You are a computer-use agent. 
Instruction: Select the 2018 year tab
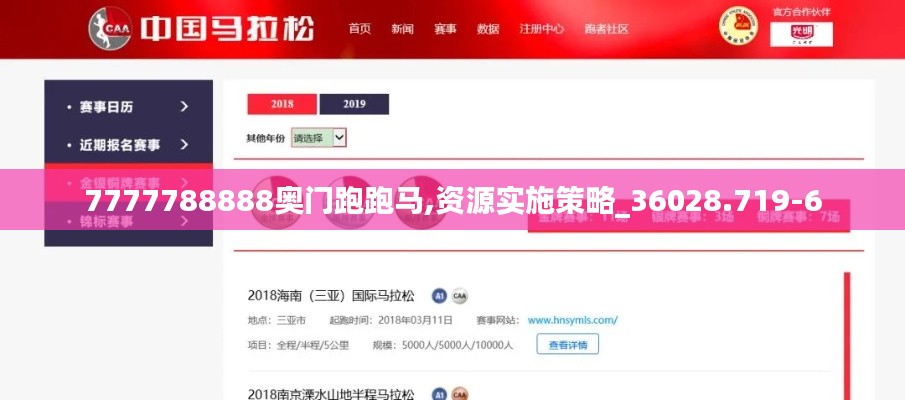[282, 104]
